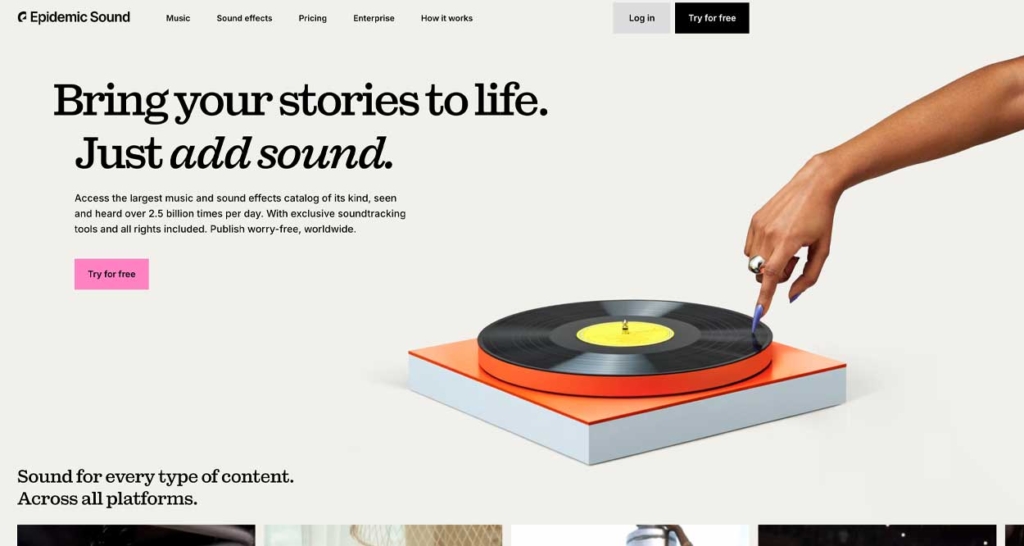
Task: Click the yellow label on the vinyl record
Action: click(625, 333)
